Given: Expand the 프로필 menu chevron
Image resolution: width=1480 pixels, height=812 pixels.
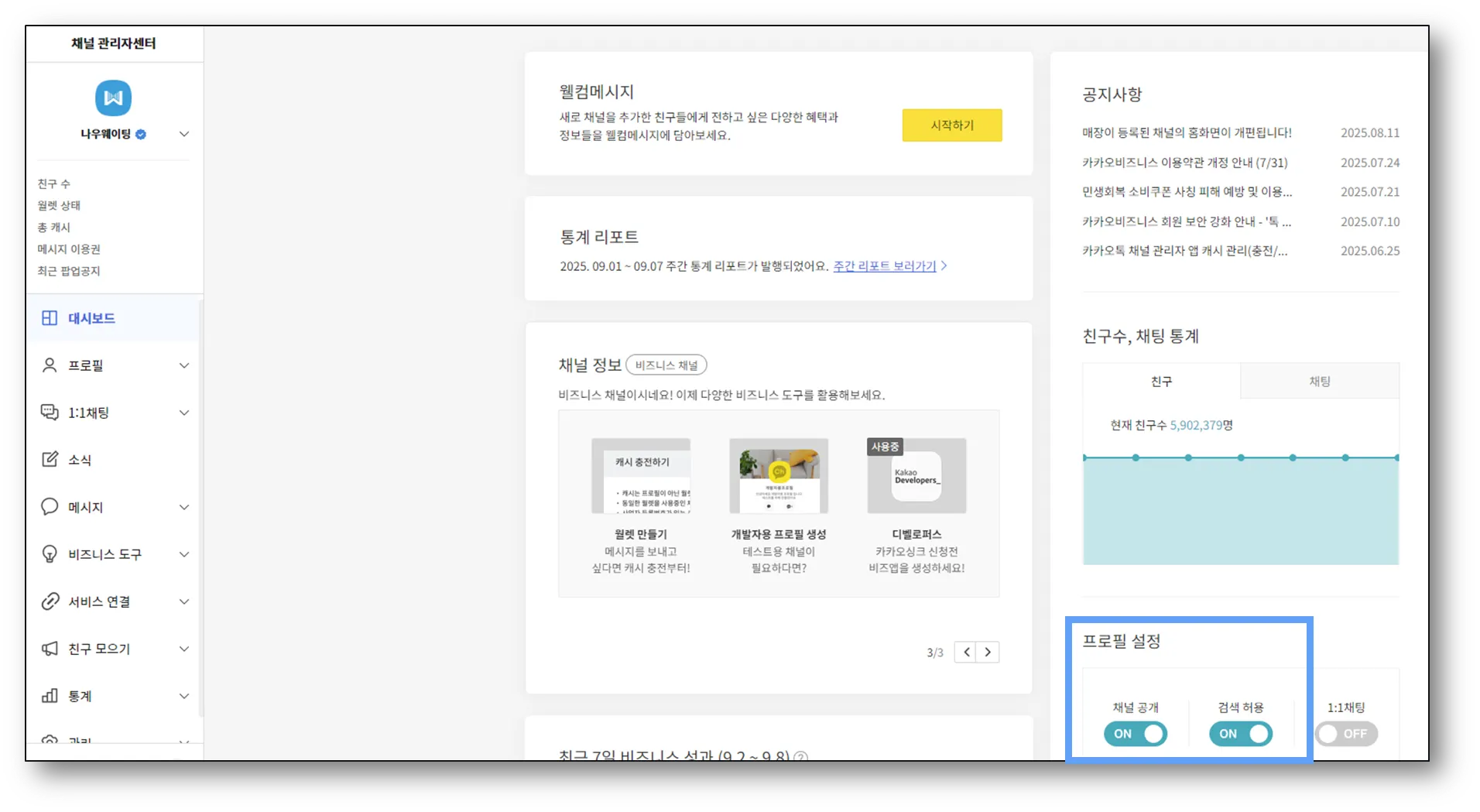Looking at the screenshot, I should [184, 365].
